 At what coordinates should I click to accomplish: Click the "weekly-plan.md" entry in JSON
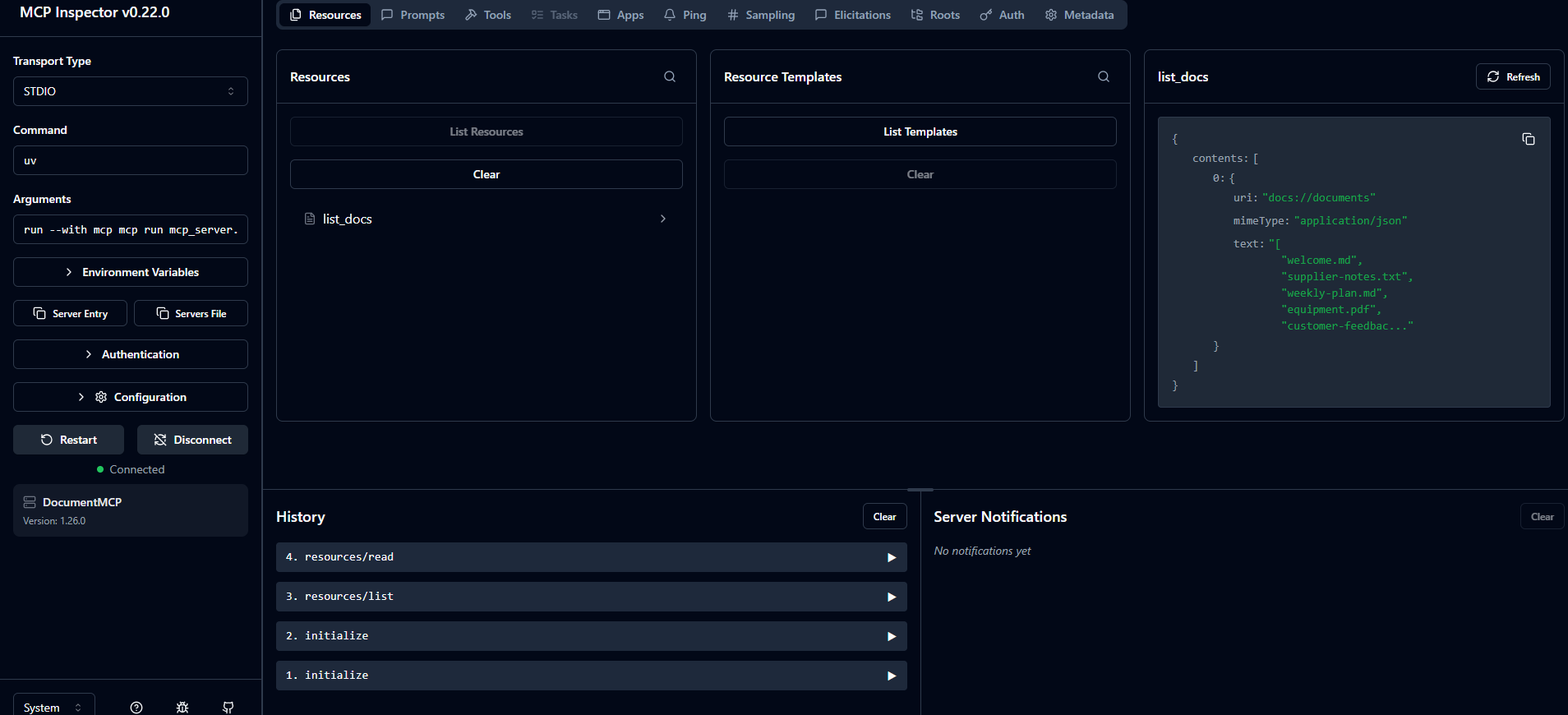tap(1334, 293)
